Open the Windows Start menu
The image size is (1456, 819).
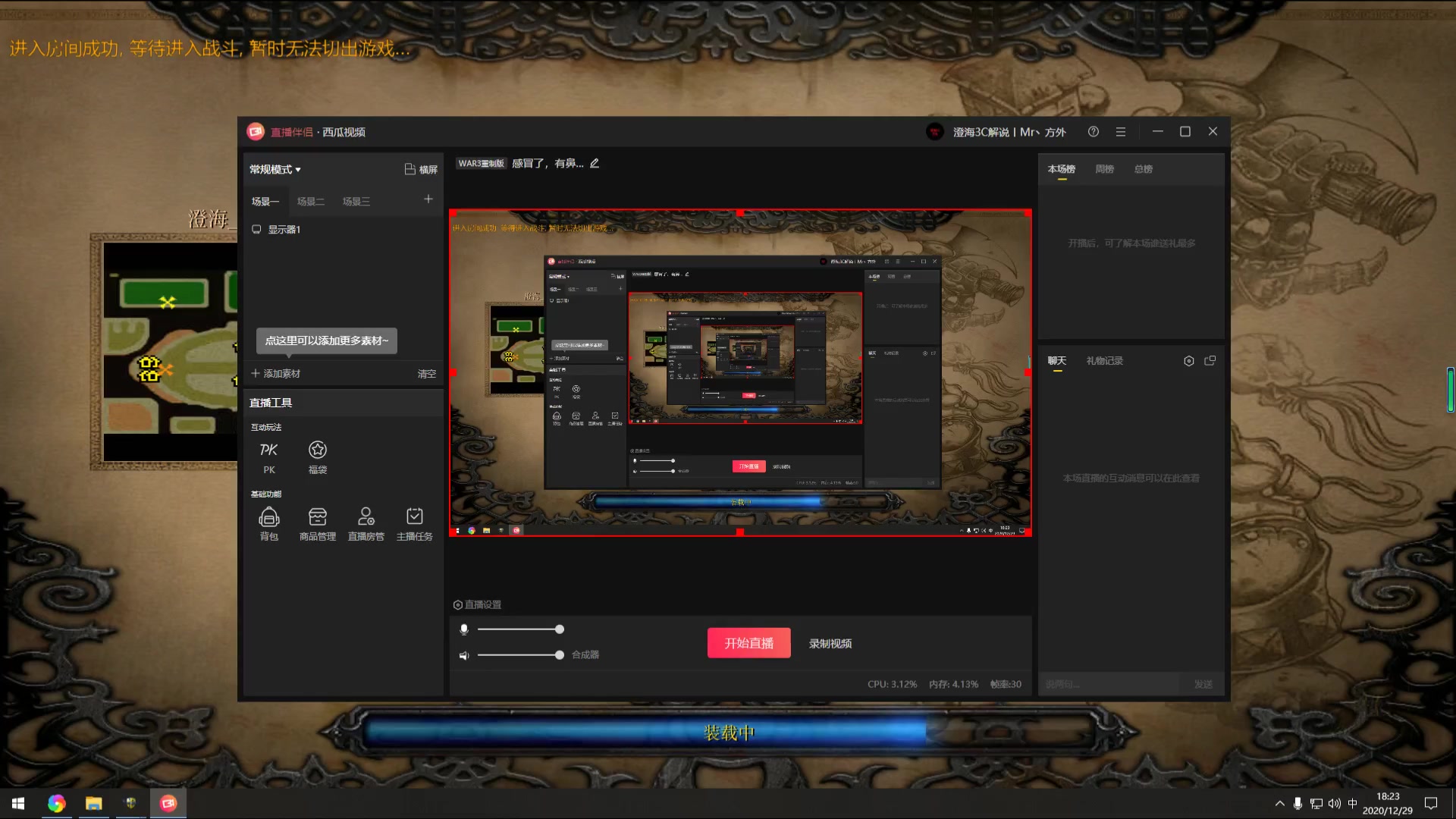[18, 803]
